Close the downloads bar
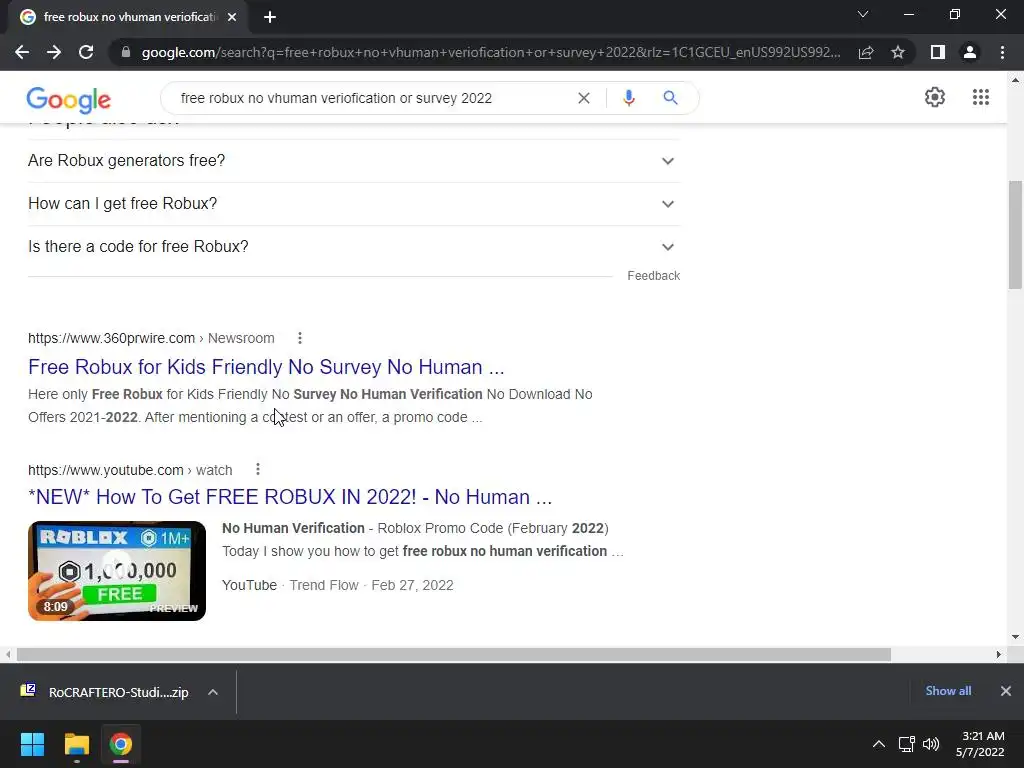 1006,691
